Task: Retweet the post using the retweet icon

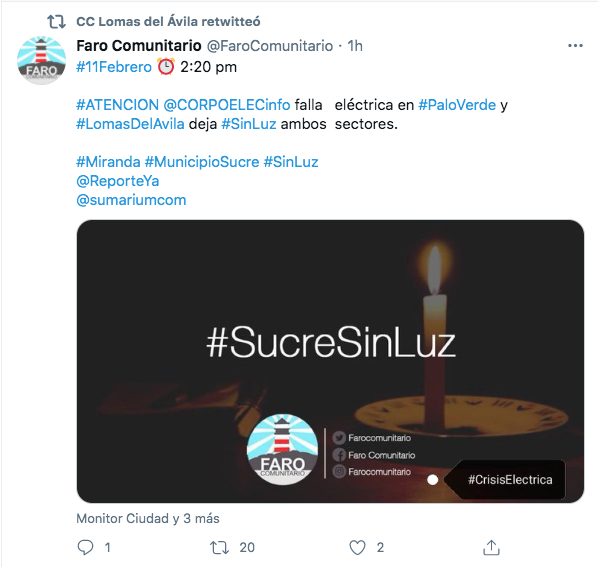Action: tap(219, 548)
